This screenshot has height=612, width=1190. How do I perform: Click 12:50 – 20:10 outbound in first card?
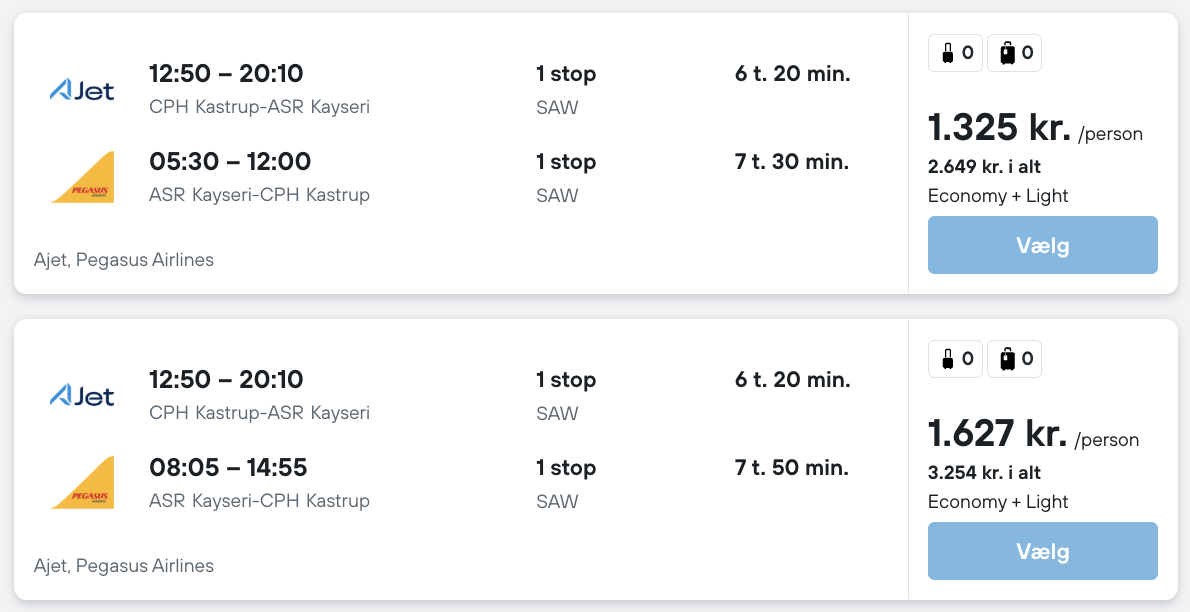226,74
